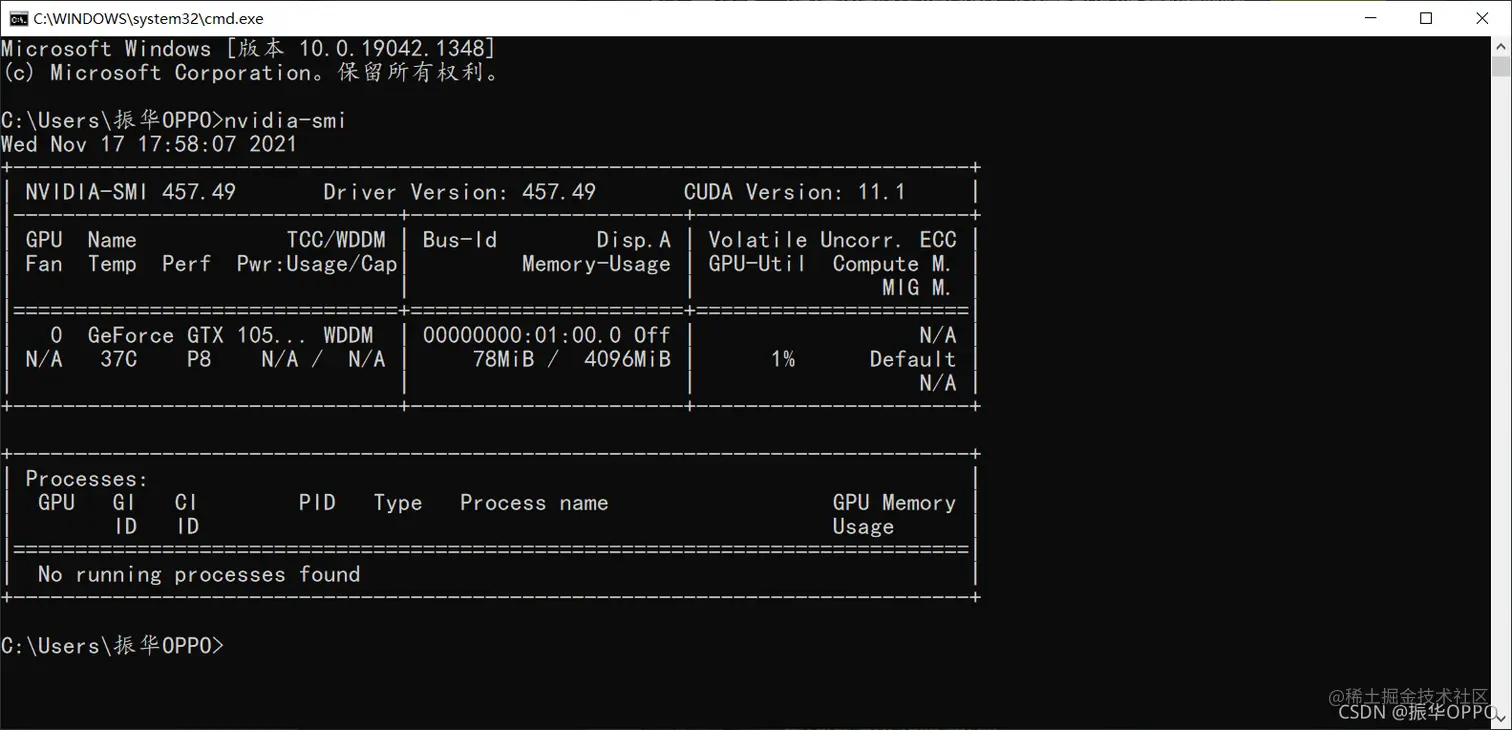
Task: Click the temperature value 37C
Action: (x=118, y=360)
